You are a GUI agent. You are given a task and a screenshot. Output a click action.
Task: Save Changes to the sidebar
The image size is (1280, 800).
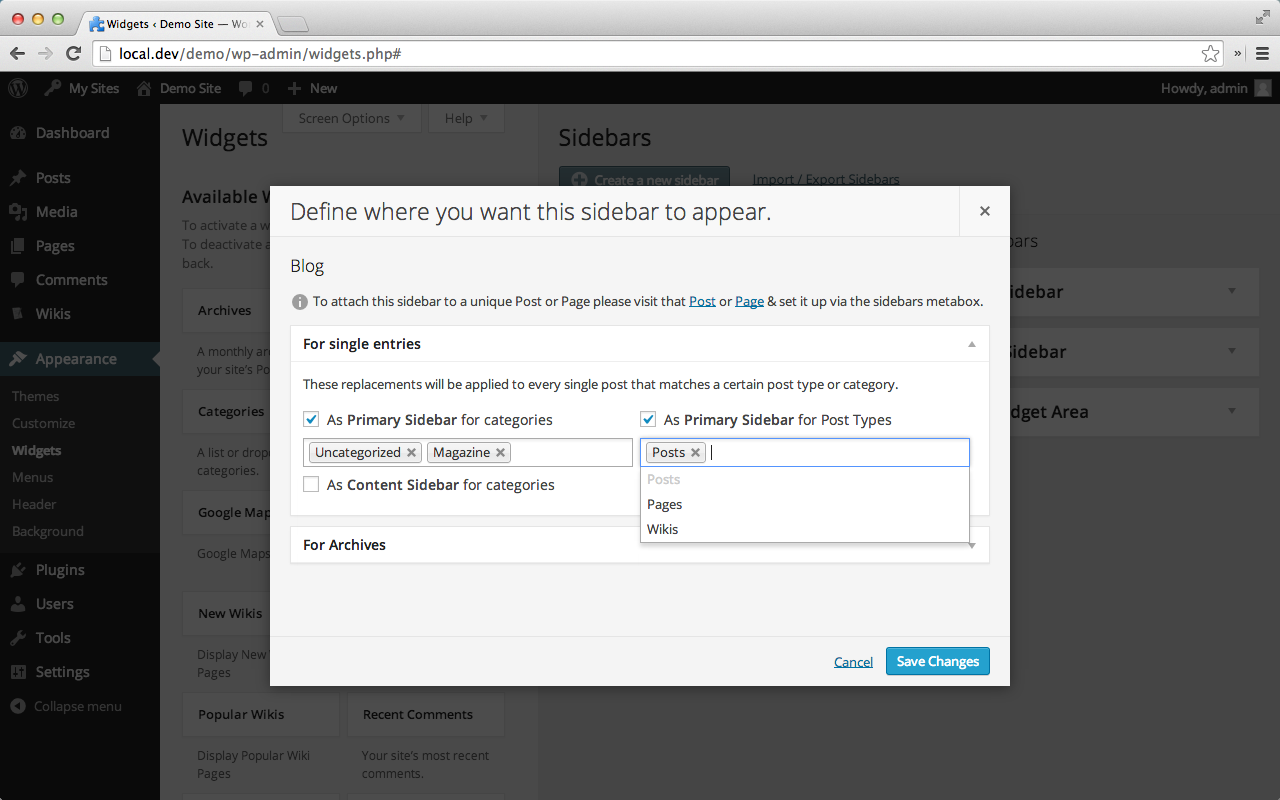(938, 661)
